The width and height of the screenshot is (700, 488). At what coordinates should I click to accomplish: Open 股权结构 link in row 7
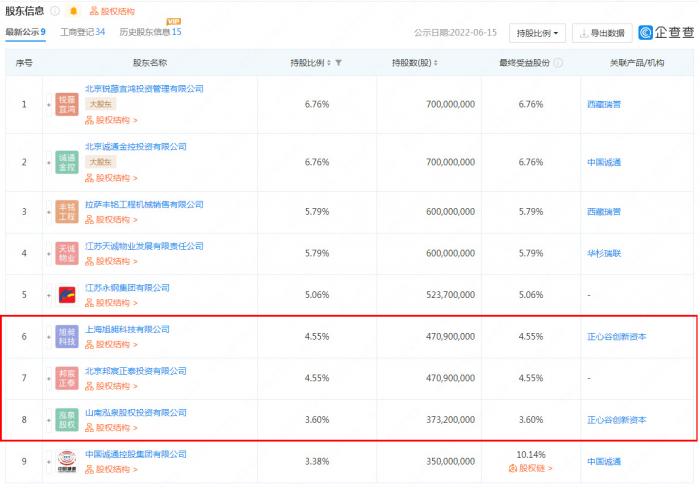tap(112, 386)
